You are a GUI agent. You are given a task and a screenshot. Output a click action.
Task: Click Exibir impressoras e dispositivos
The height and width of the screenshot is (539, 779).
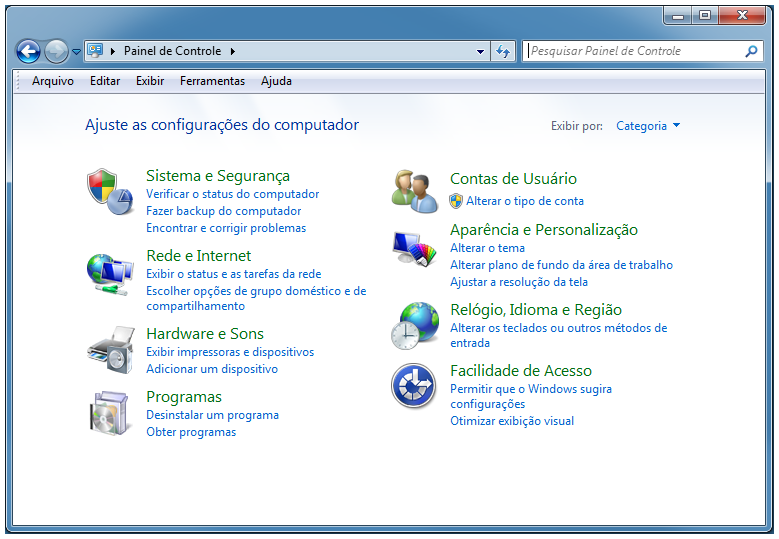tap(230, 352)
